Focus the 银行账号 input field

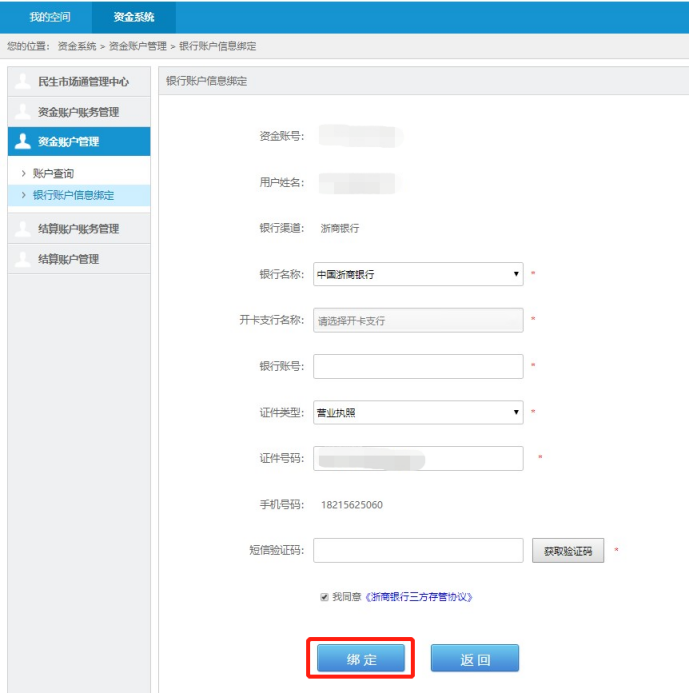pyautogui.click(x=418, y=366)
